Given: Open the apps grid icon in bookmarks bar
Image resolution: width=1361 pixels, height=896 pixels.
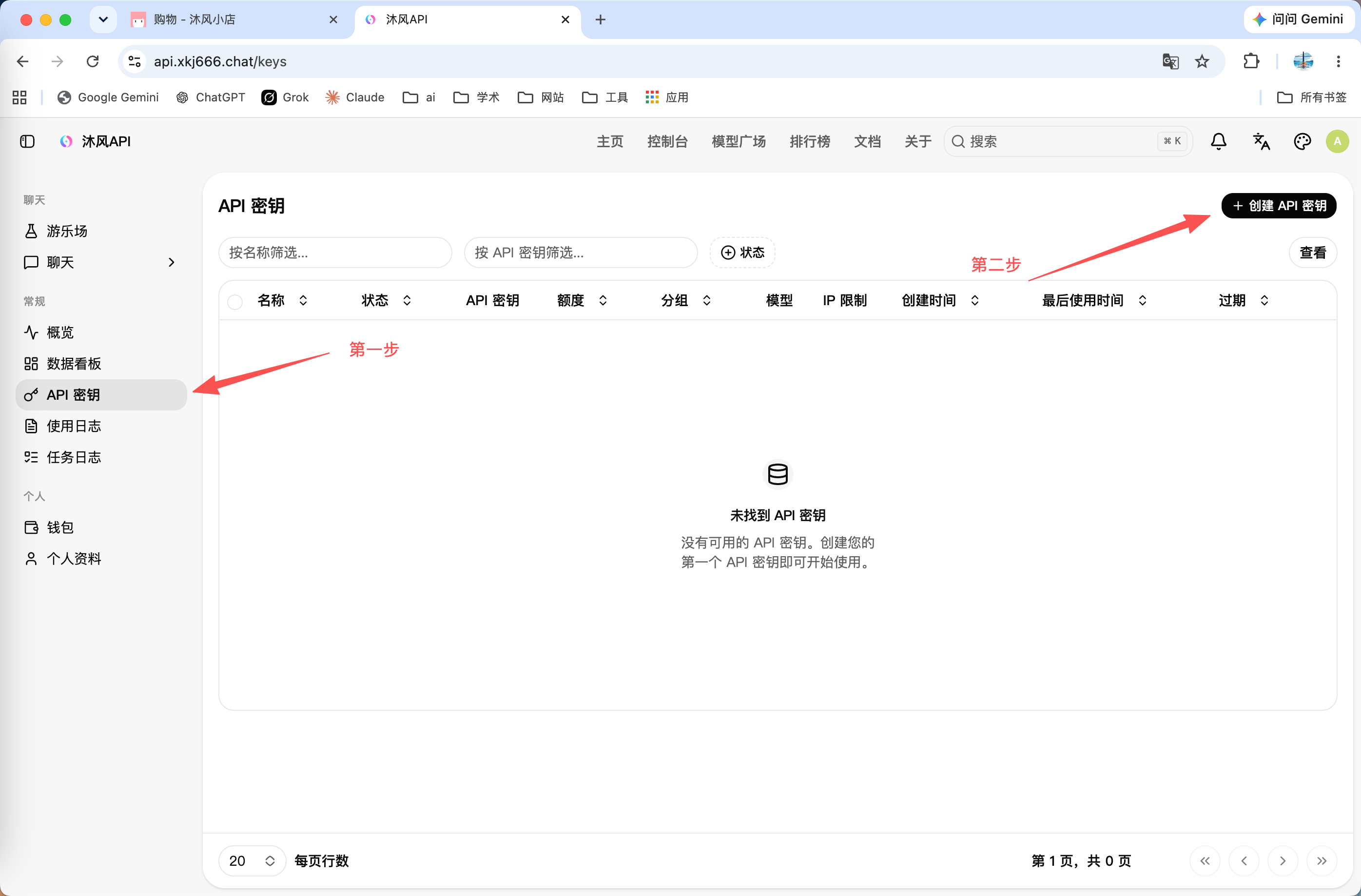Looking at the screenshot, I should (x=19, y=97).
